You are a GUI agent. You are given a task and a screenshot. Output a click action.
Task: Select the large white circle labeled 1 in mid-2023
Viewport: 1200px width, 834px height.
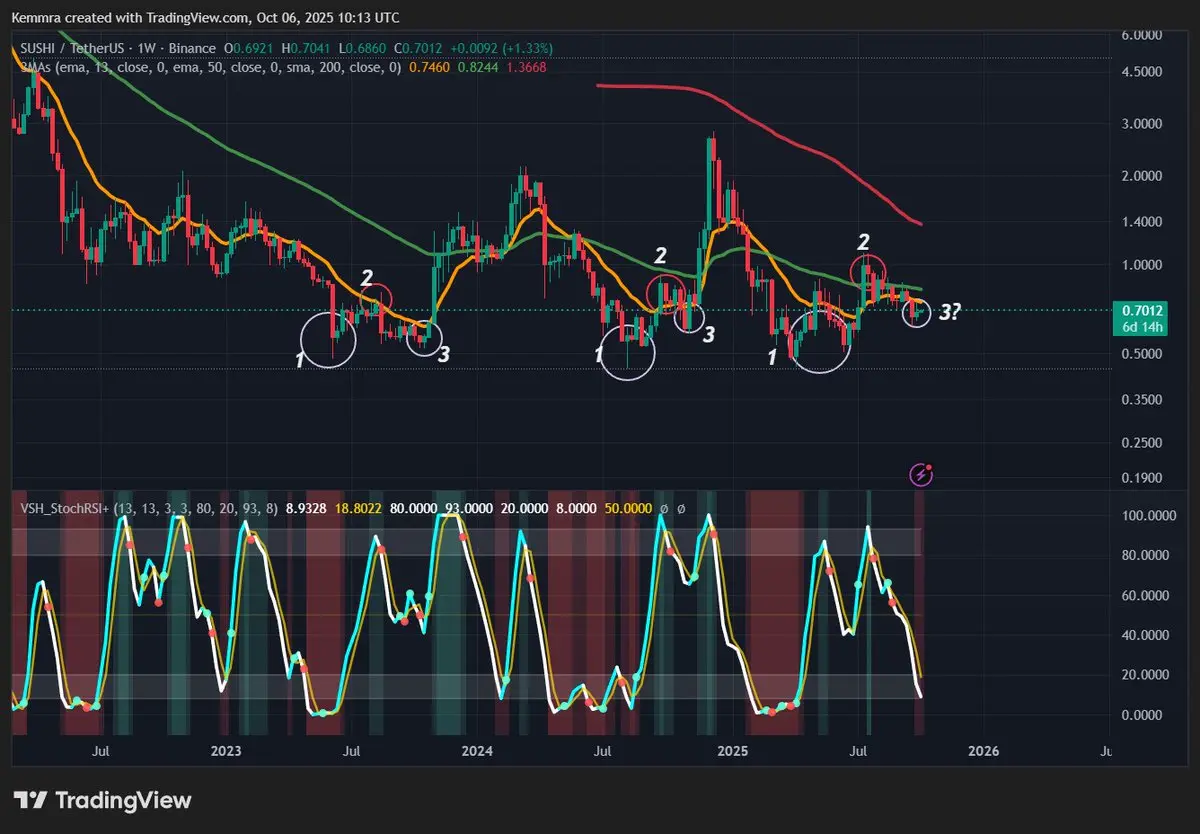coord(329,340)
